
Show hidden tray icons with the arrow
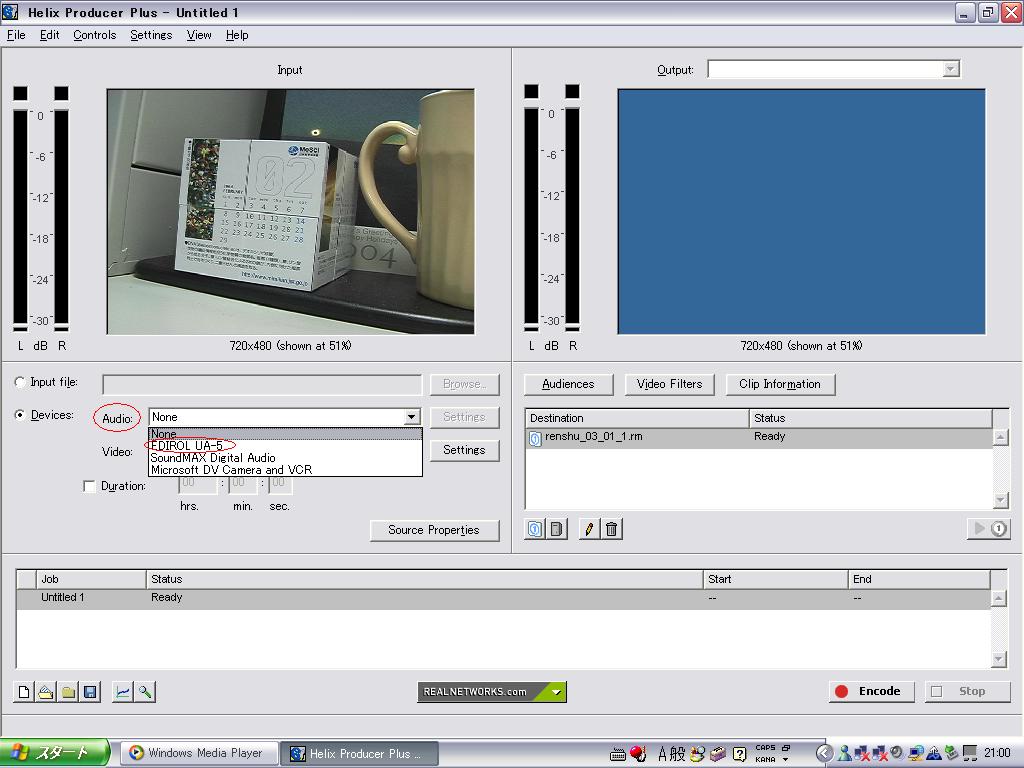point(824,754)
